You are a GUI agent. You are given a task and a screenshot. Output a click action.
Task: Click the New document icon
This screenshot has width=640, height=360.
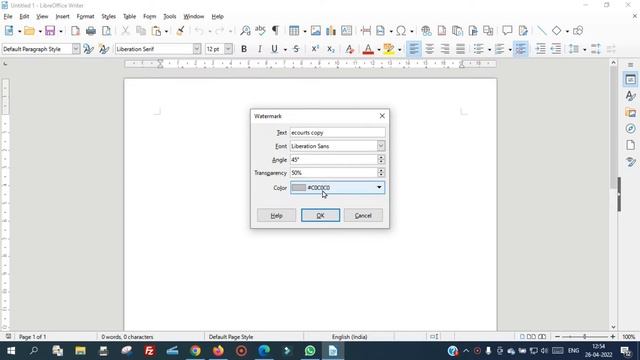(x=9, y=31)
